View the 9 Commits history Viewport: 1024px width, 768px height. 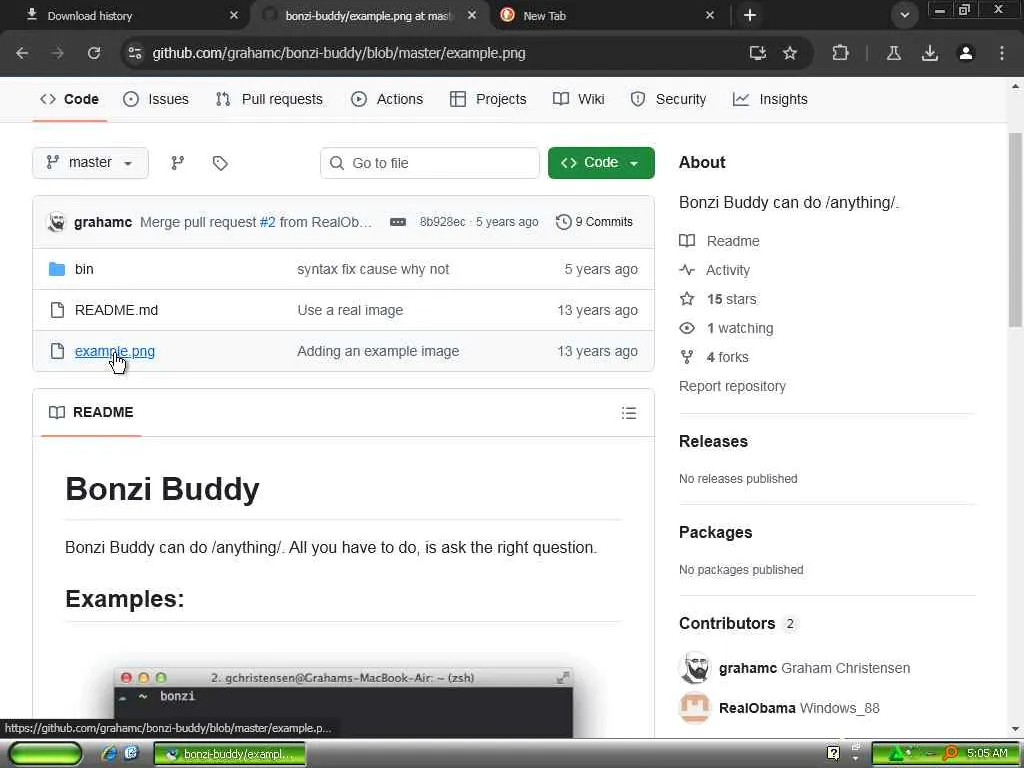594,222
